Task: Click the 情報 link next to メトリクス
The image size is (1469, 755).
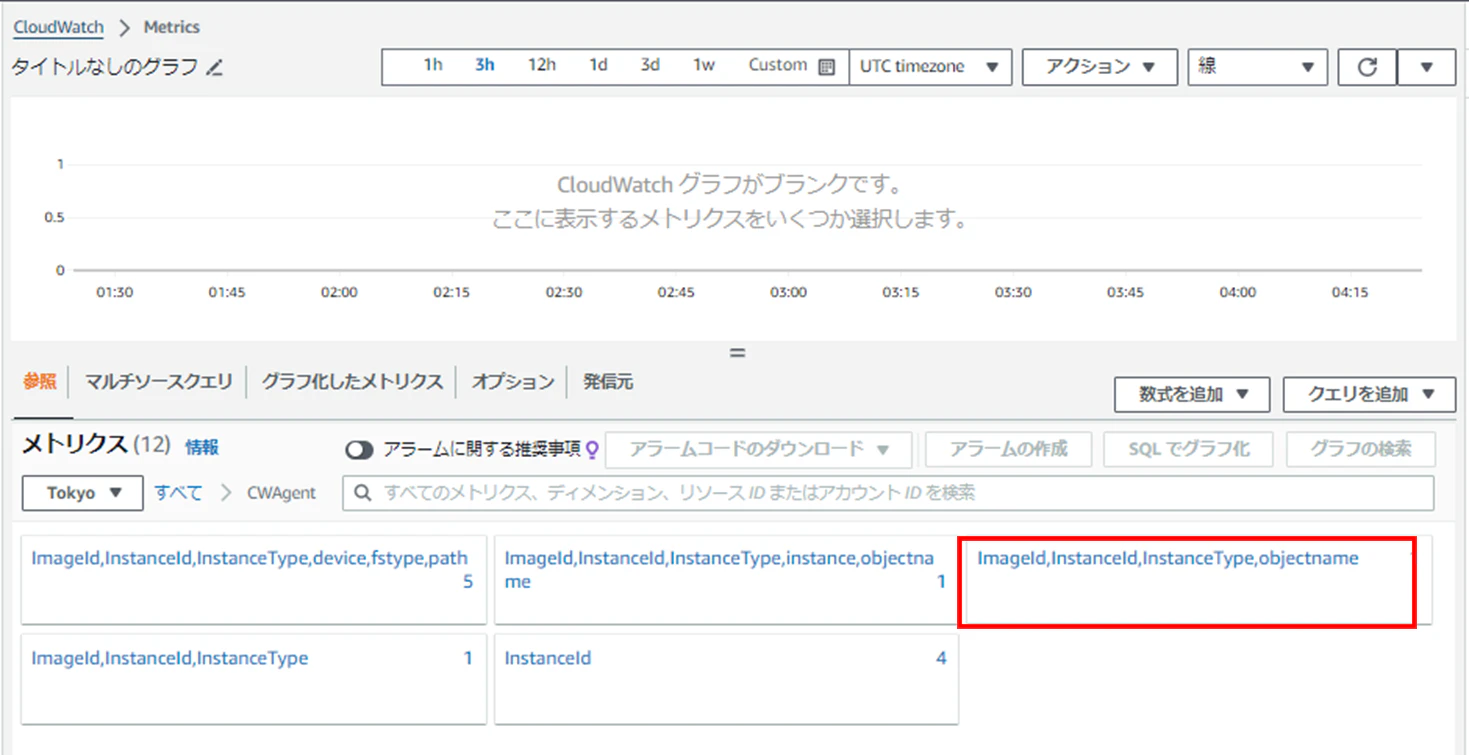Action: pyautogui.click(x=202, y=447)
